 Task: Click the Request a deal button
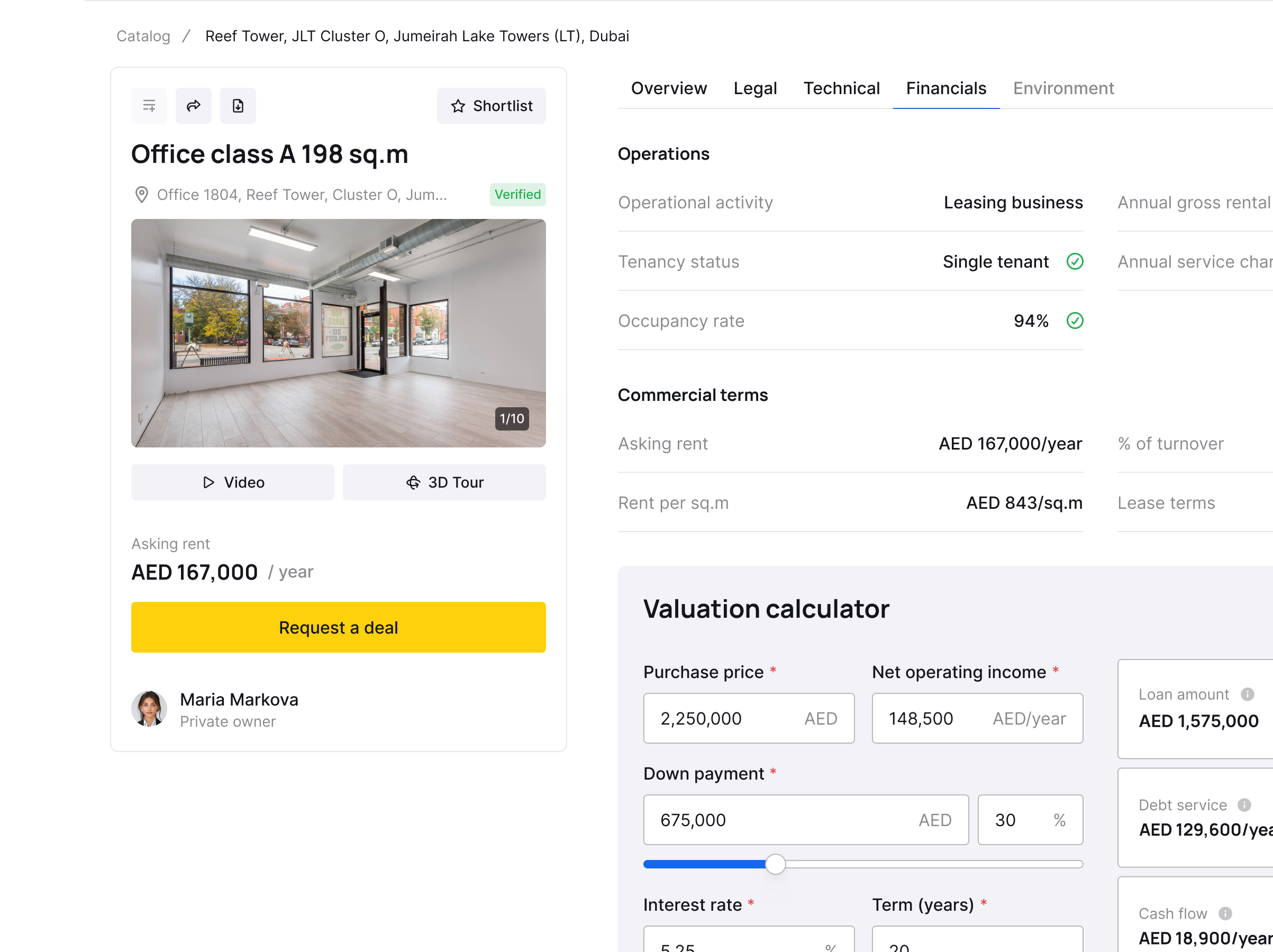339,628
